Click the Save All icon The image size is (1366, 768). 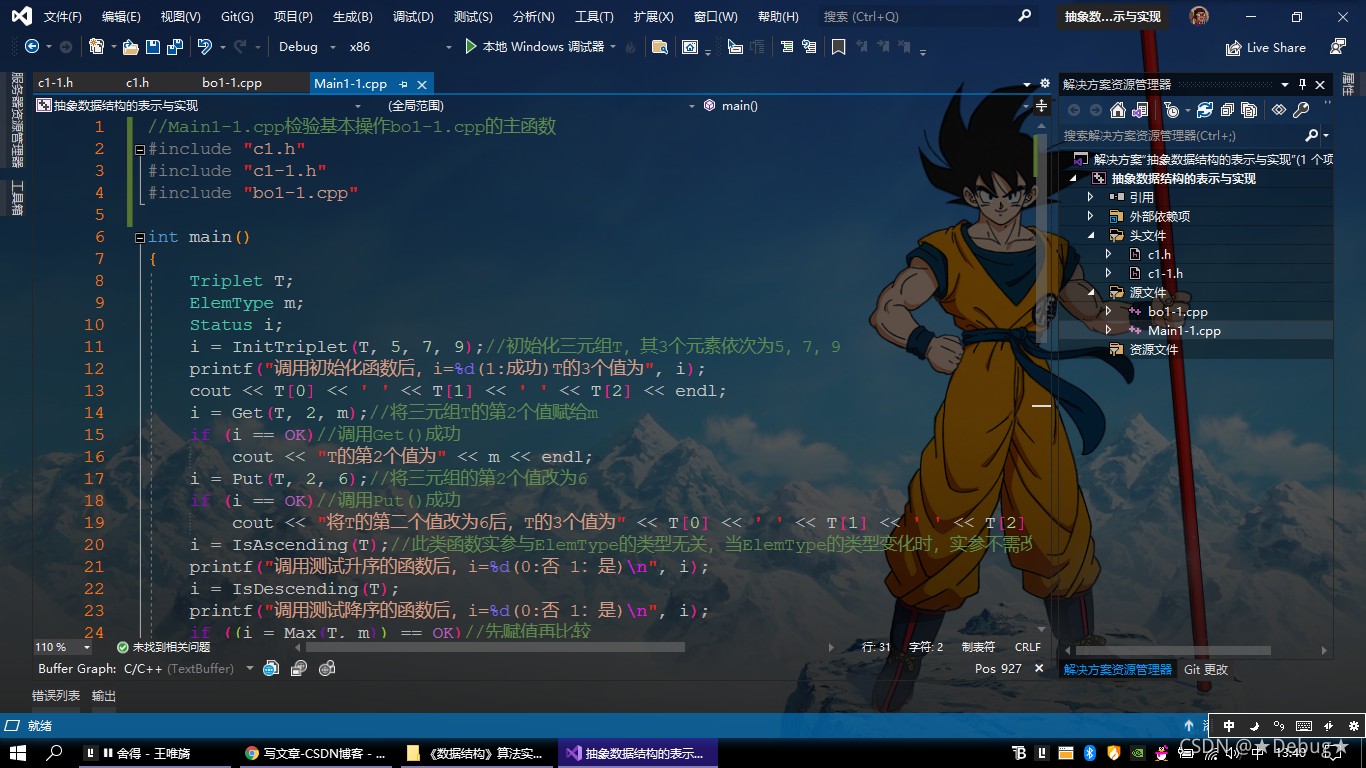point(175,46)
